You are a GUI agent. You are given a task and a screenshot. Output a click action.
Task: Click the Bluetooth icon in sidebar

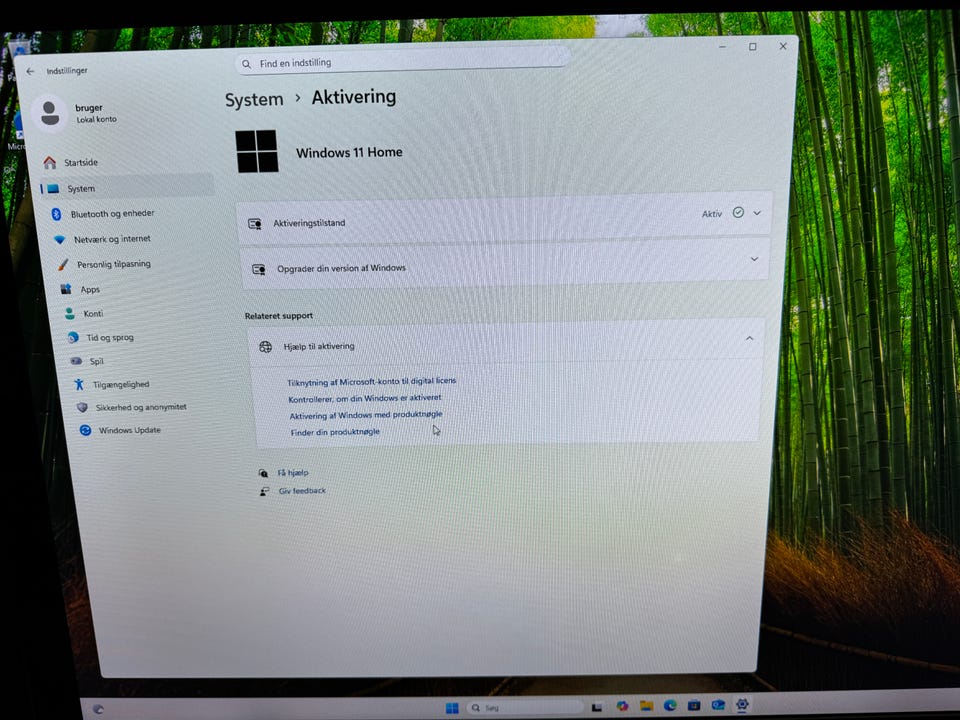(56, 214)
